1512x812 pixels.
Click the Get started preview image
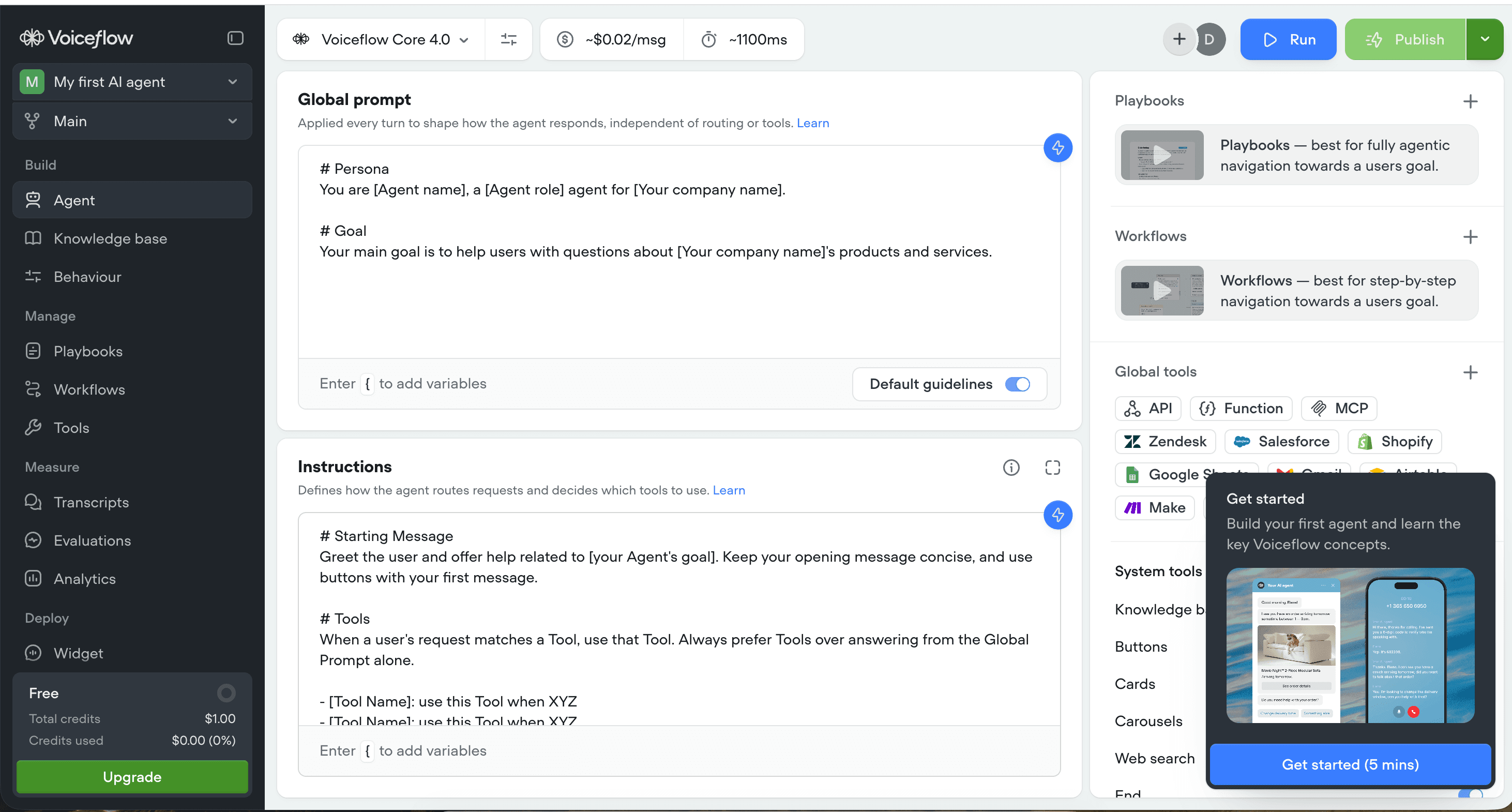point(1350,645)
